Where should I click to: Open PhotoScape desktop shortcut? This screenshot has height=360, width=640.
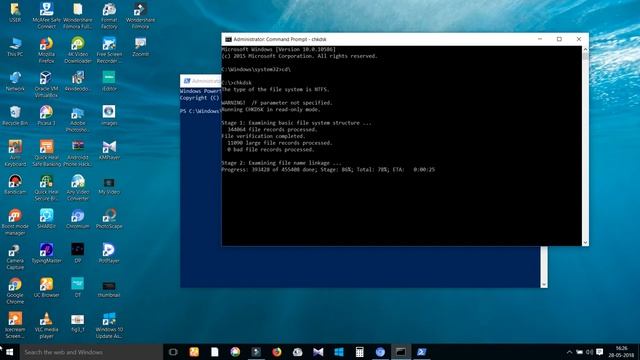(x=109, y=218)
